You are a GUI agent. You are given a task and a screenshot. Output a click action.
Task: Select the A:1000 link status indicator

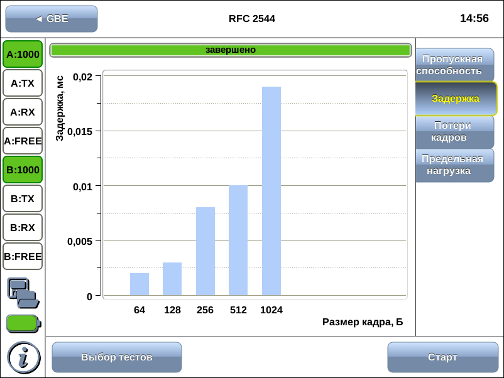[23, 54]
